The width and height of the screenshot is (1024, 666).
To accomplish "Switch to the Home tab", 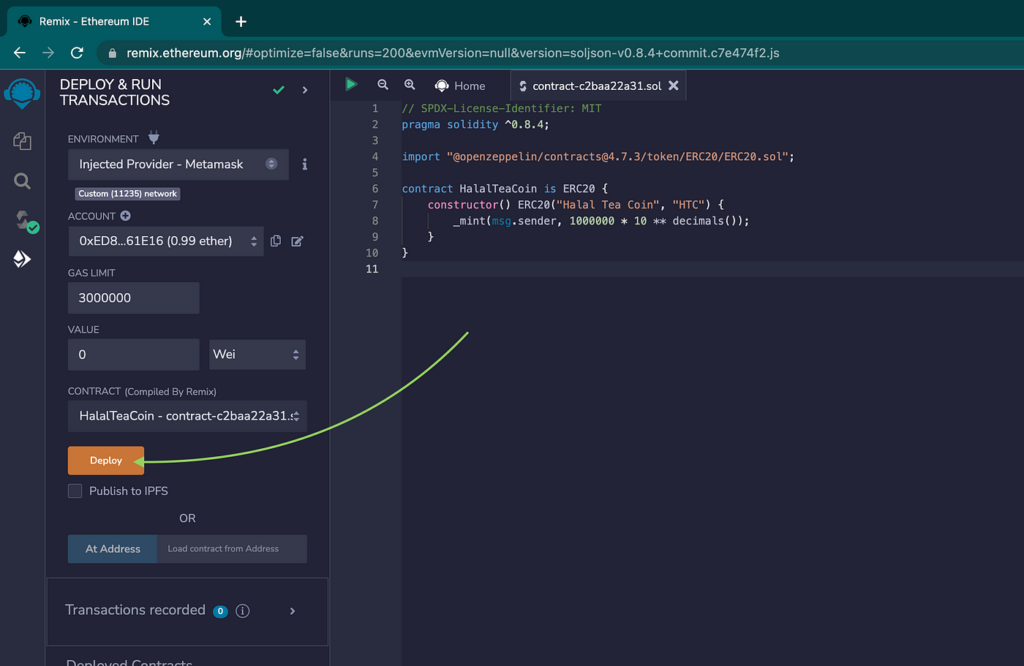I will coord(460,86).
